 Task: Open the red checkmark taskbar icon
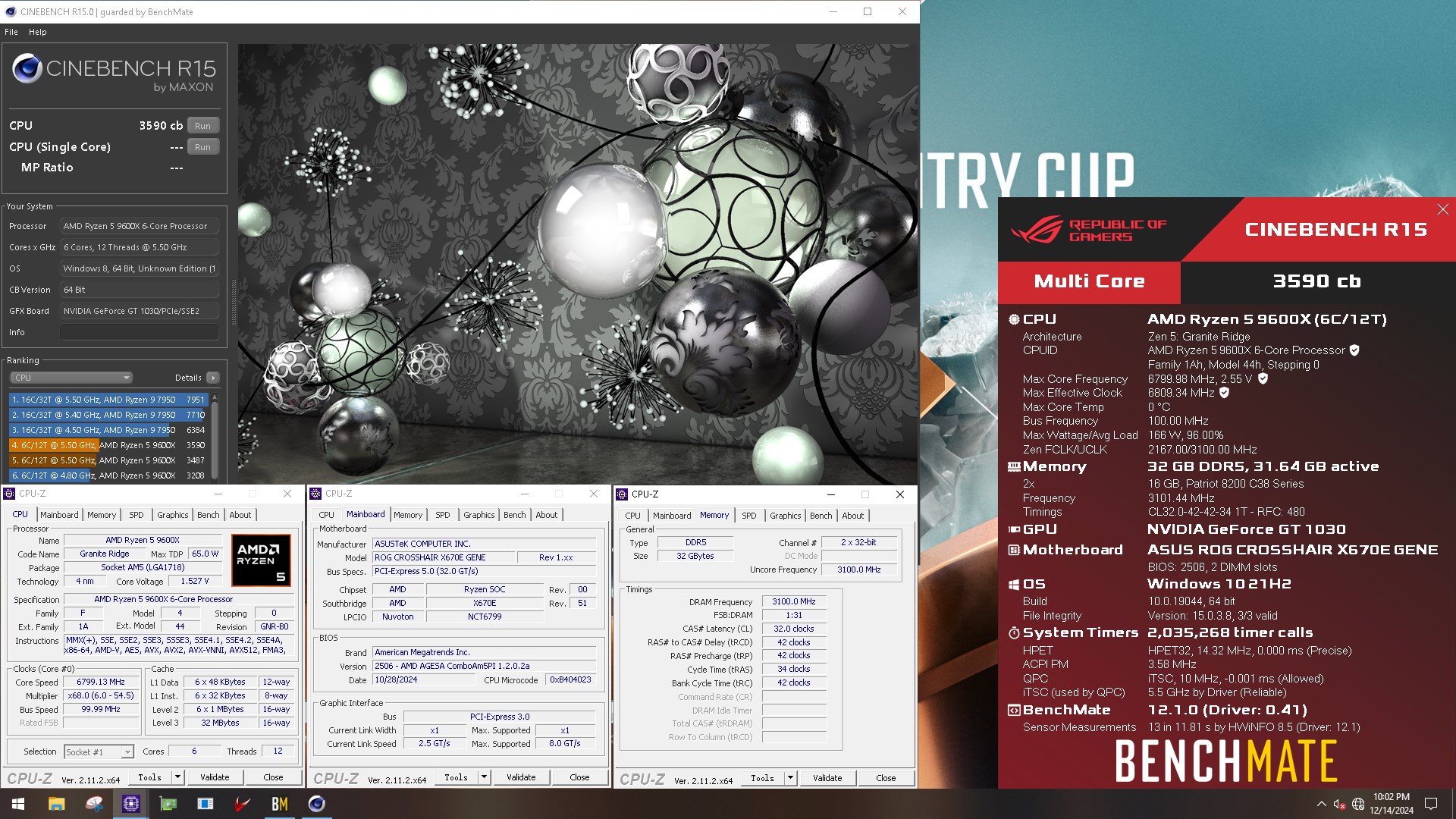point(243,804)
